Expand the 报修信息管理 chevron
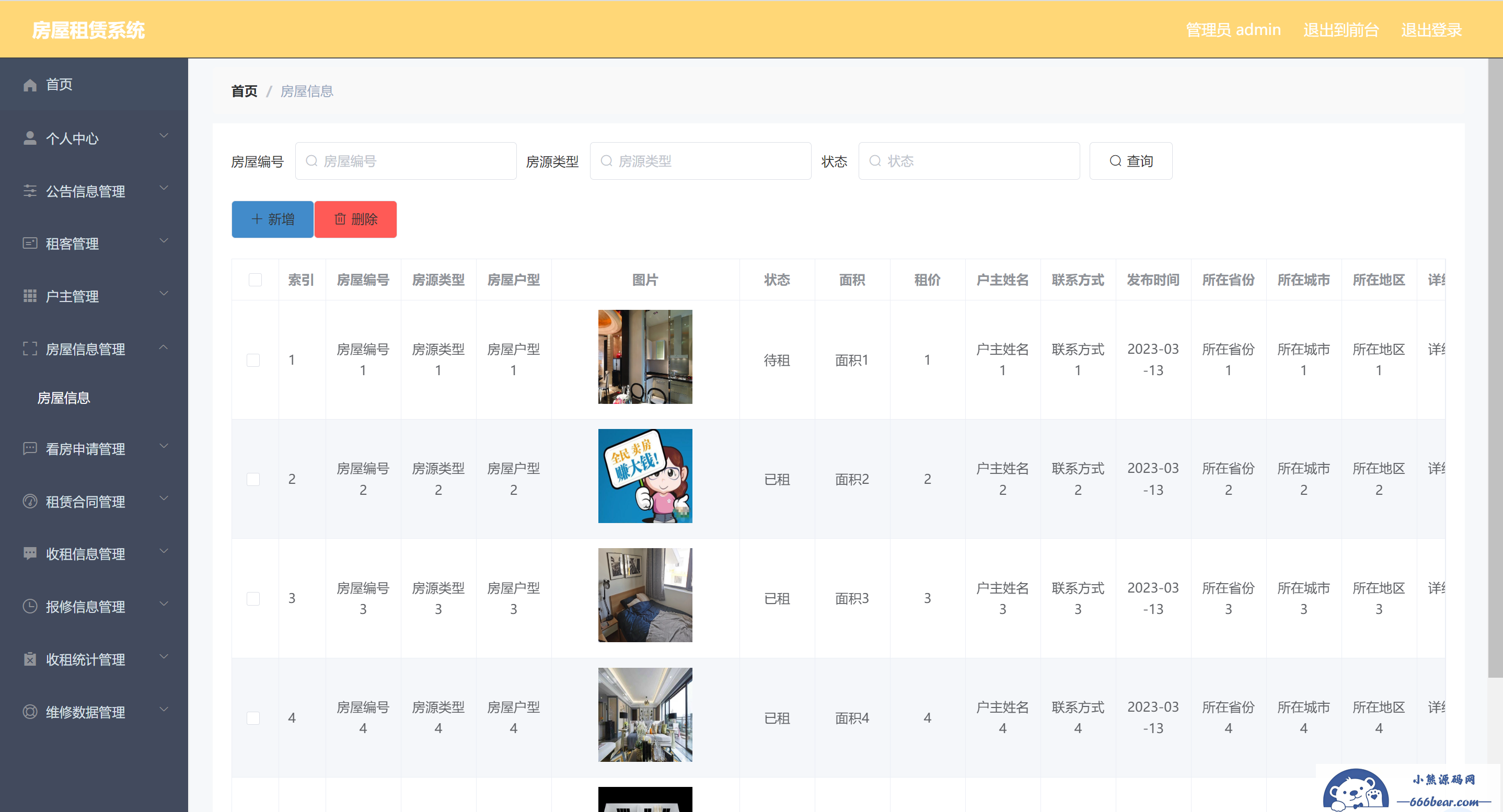The image size is (1503, 812). 164,604
